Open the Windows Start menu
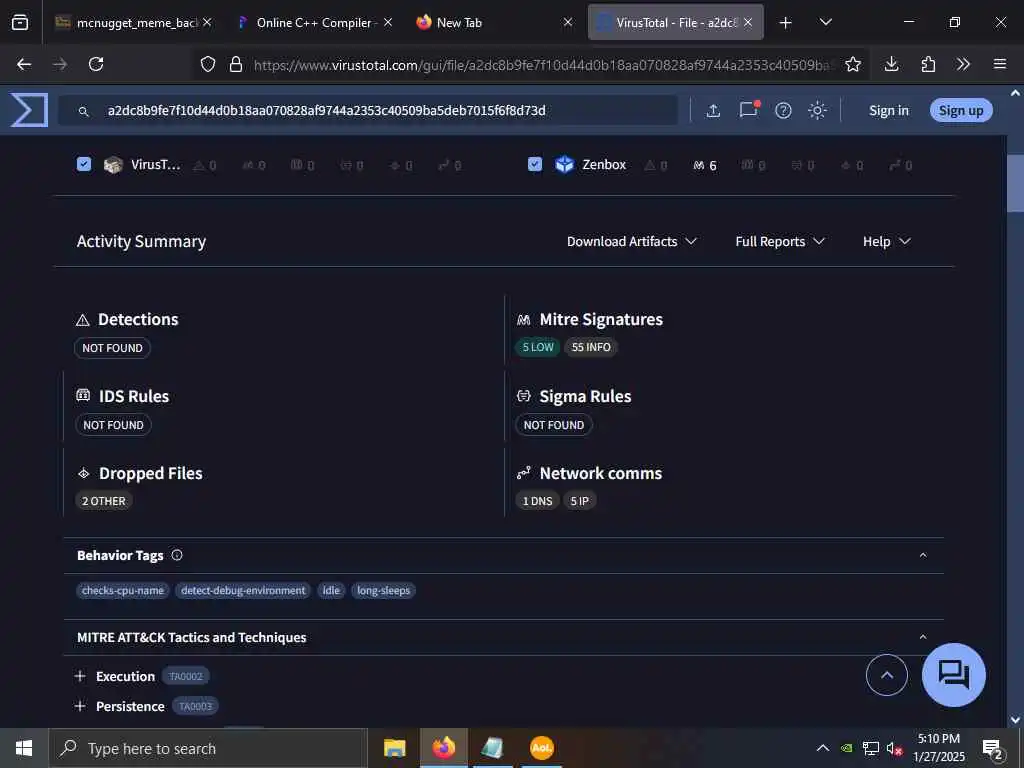This screenshot has height=768, width=1024. point(24,748)
